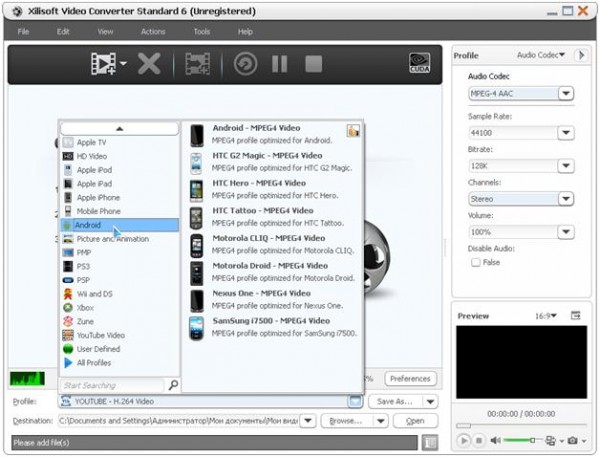Select Apple iPad category

[x=120, y=184]
